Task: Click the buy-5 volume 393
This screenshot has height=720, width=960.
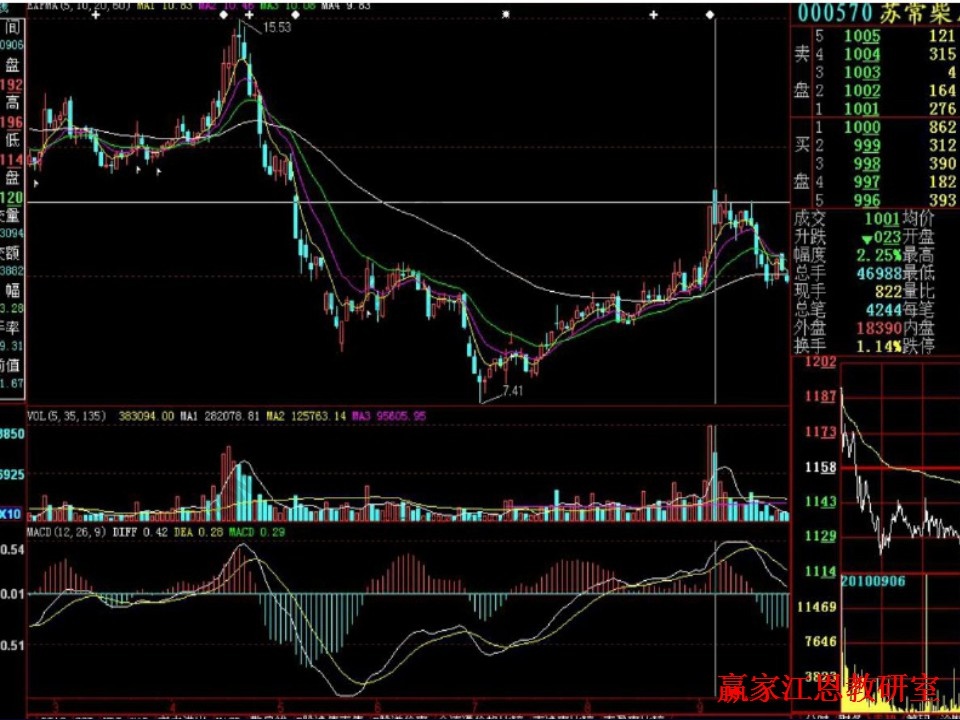Action: pos(942,200)
